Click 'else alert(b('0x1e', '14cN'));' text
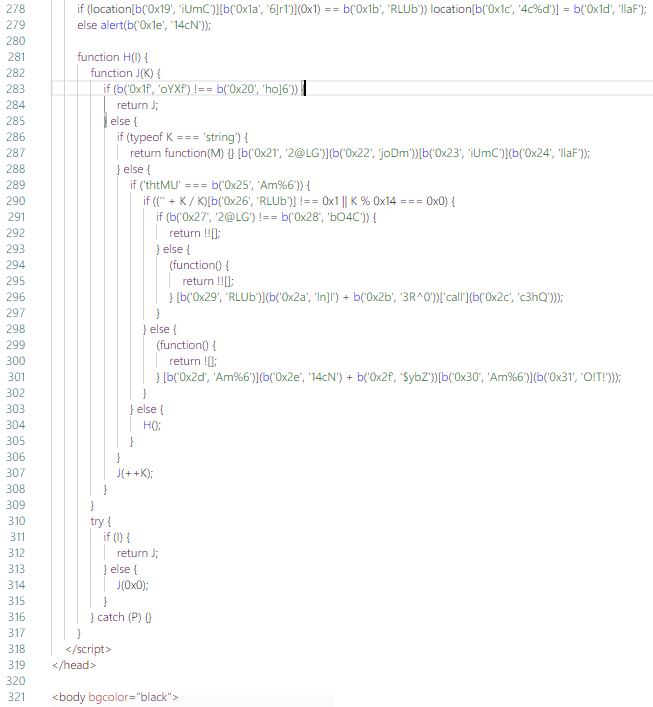Image resolution: width=653 pixels, height=707 pixels. pos(144,25)
